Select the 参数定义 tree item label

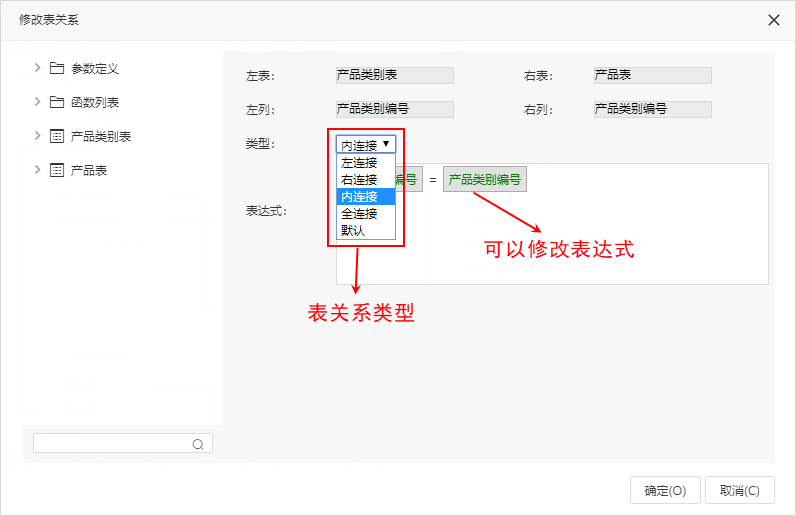95,69
